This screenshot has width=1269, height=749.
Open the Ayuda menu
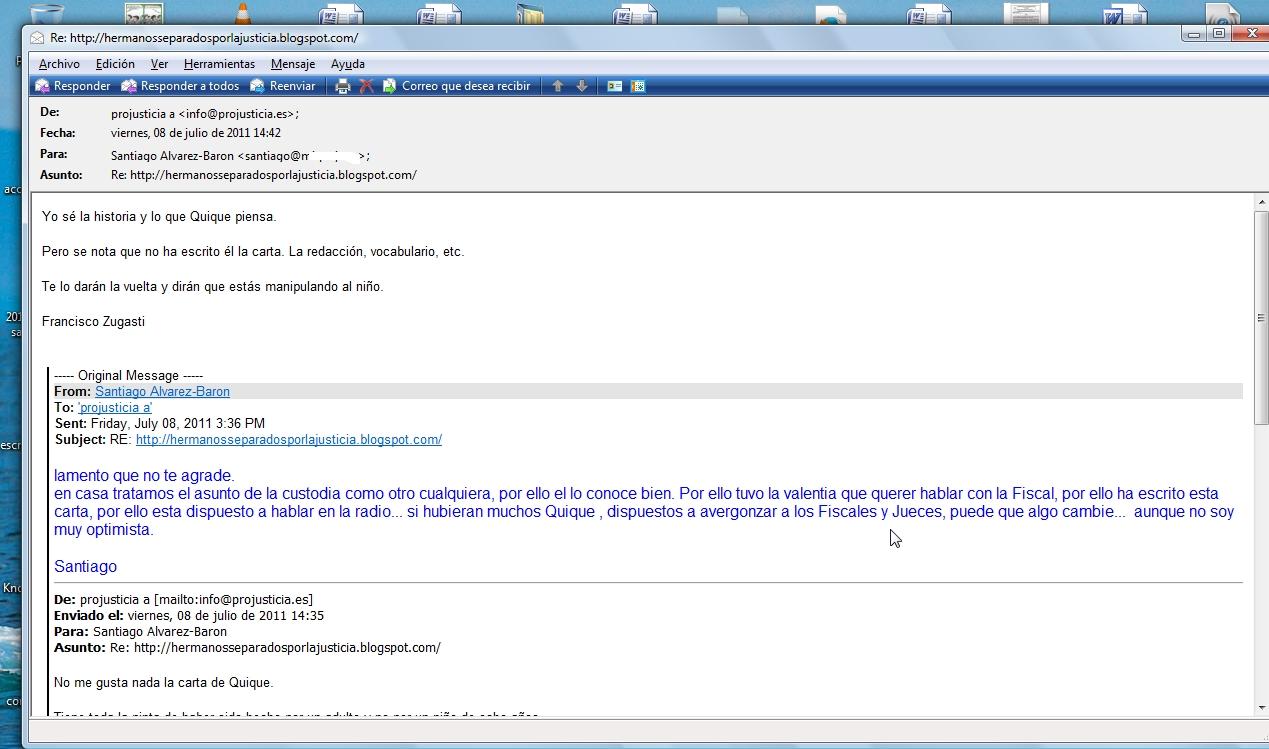[x=348, y=64]
